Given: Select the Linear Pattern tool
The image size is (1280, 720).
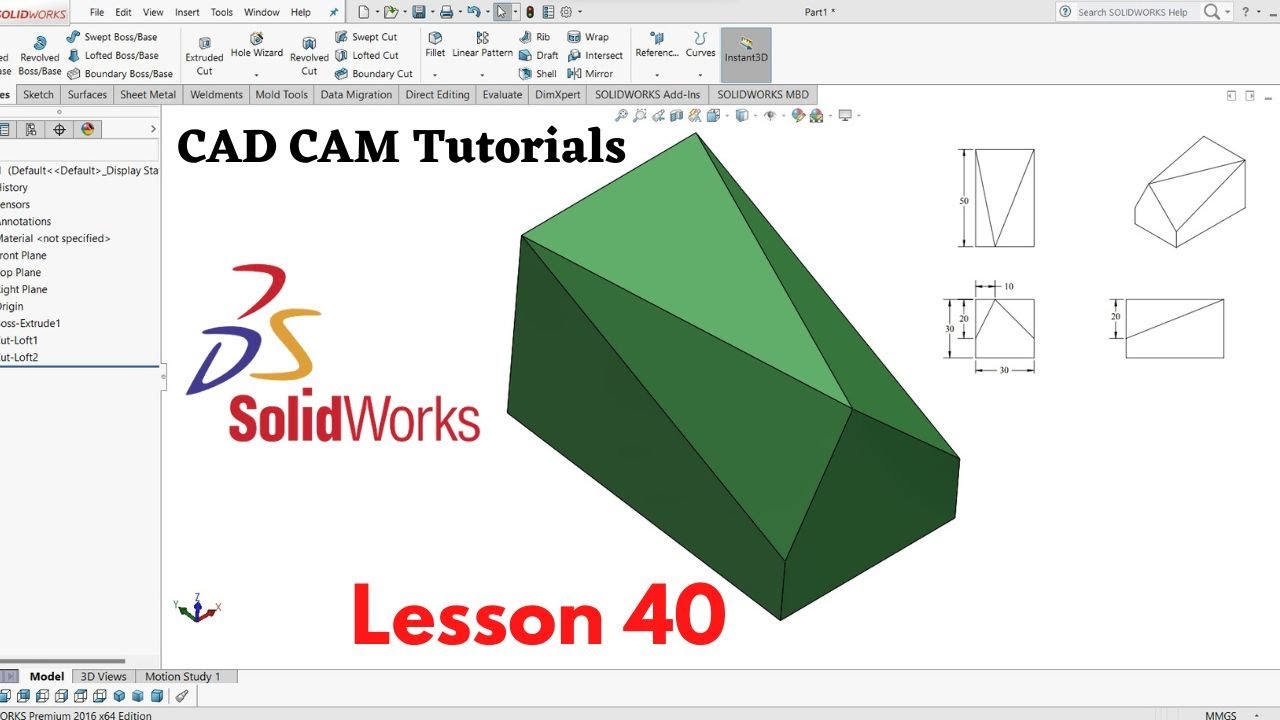Looking at the screenshot, I should click(482, 45).
